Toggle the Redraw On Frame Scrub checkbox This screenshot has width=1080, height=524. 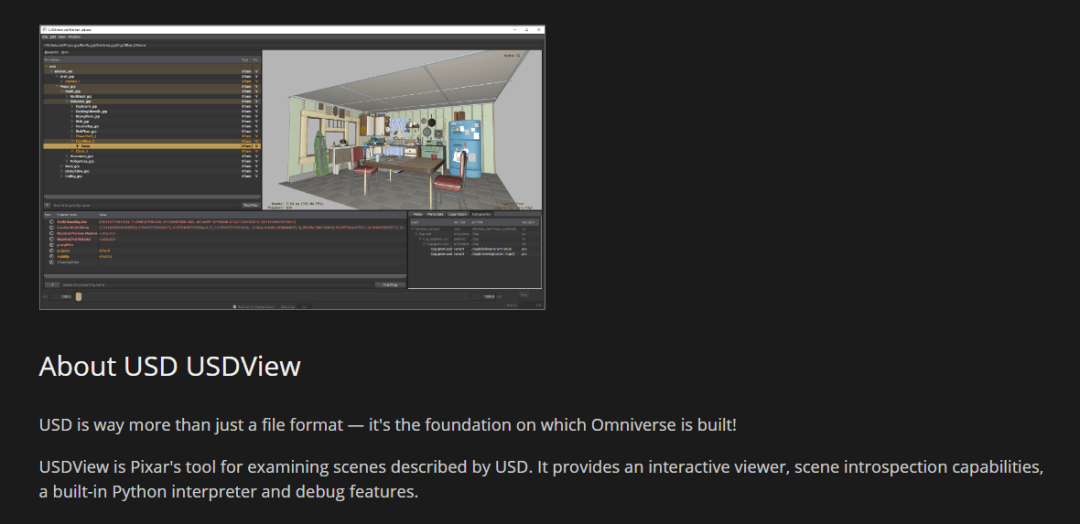234,306
